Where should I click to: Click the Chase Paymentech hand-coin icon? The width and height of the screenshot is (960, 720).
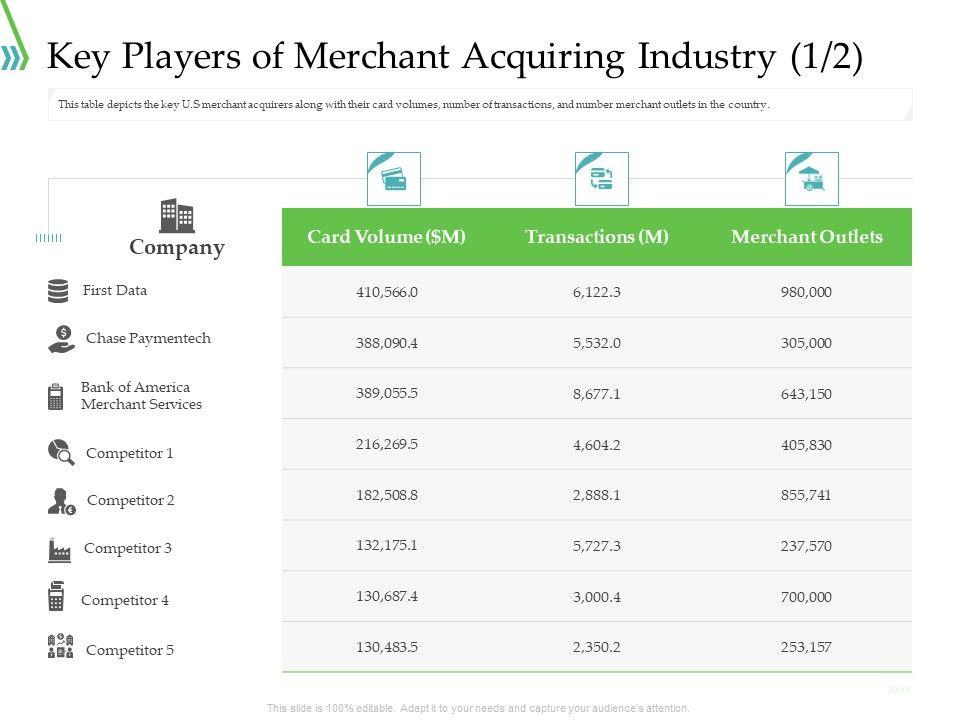click(x=61, y=339)
